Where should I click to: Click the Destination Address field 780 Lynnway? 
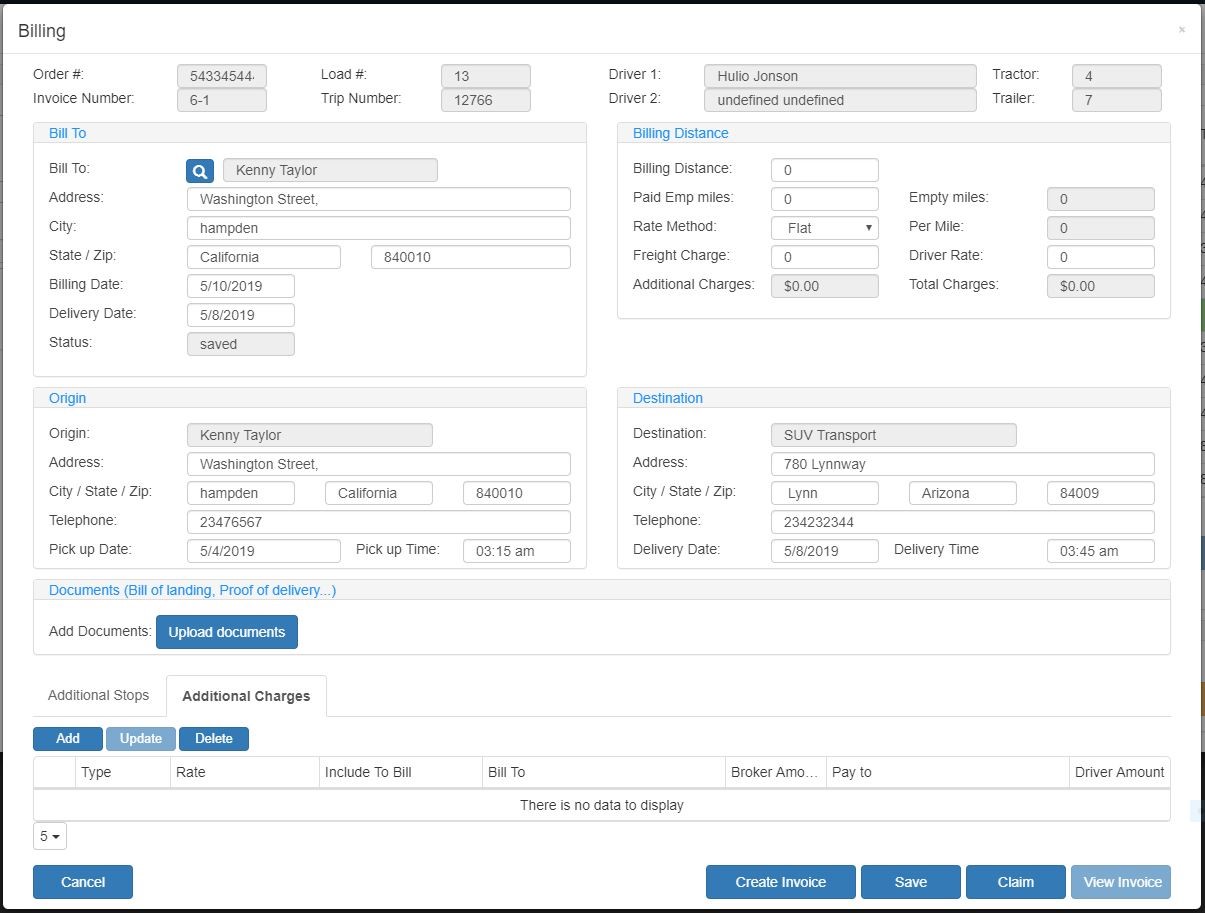point(963,464)
